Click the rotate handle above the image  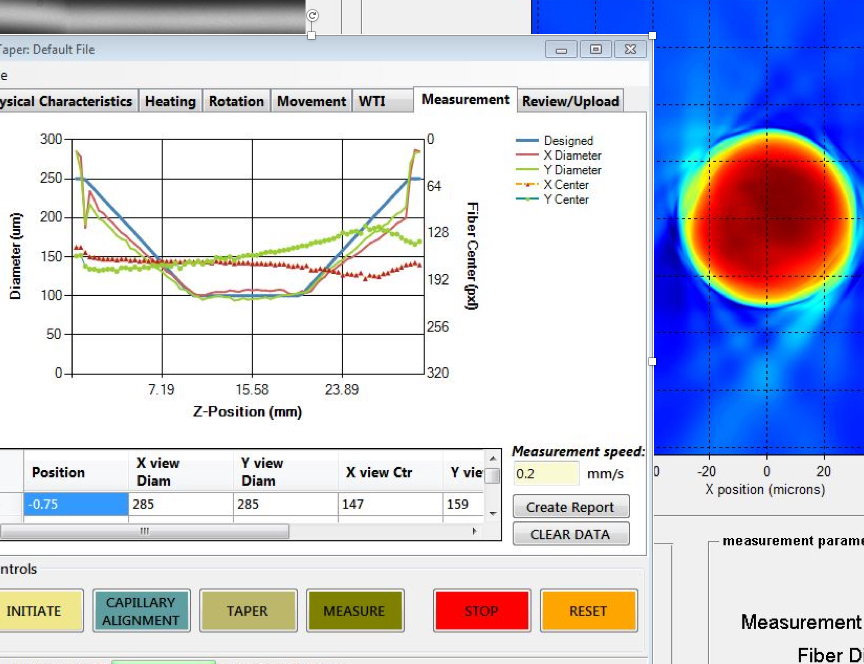pos(312,15)
